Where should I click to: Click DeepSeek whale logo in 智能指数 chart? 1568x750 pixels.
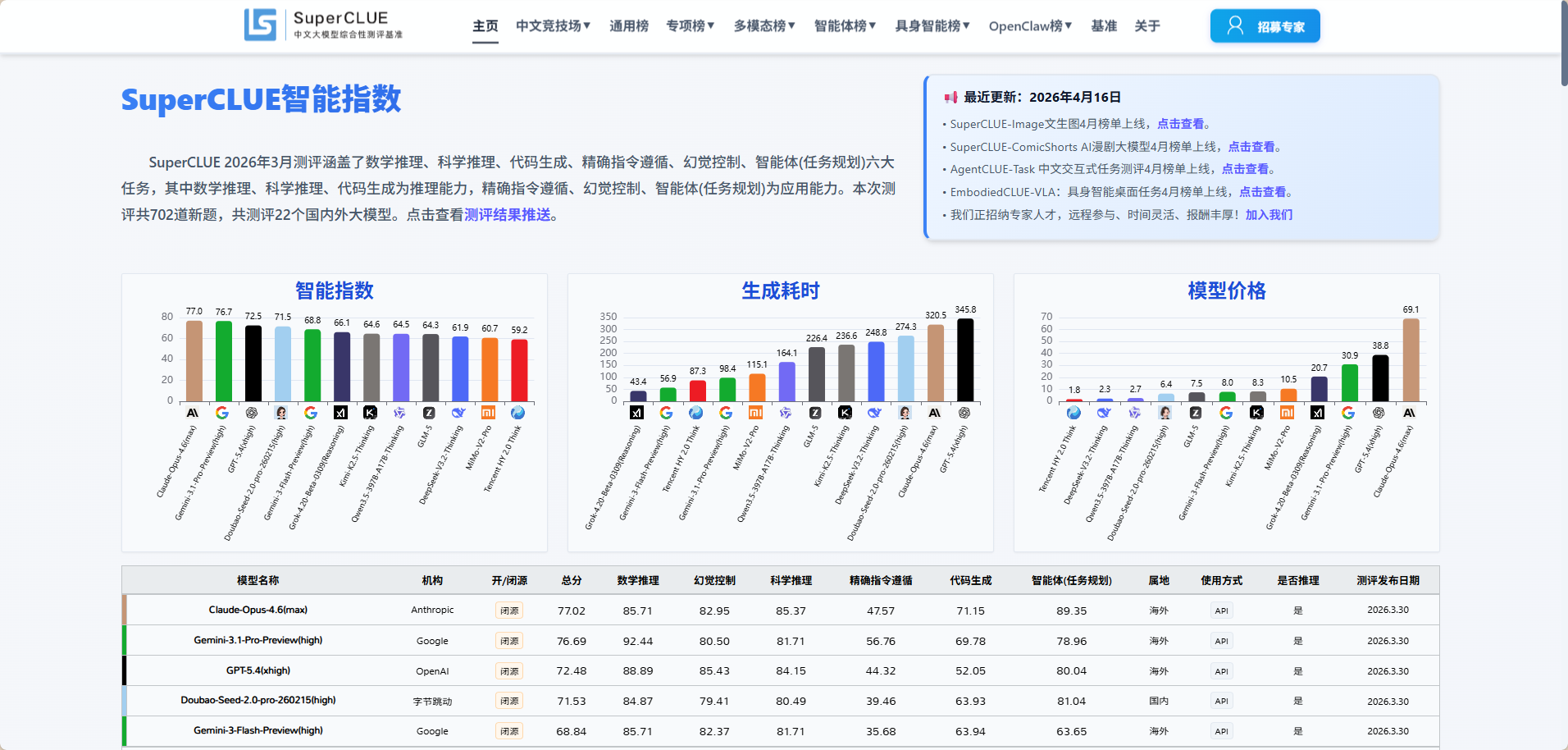(458, 413)
